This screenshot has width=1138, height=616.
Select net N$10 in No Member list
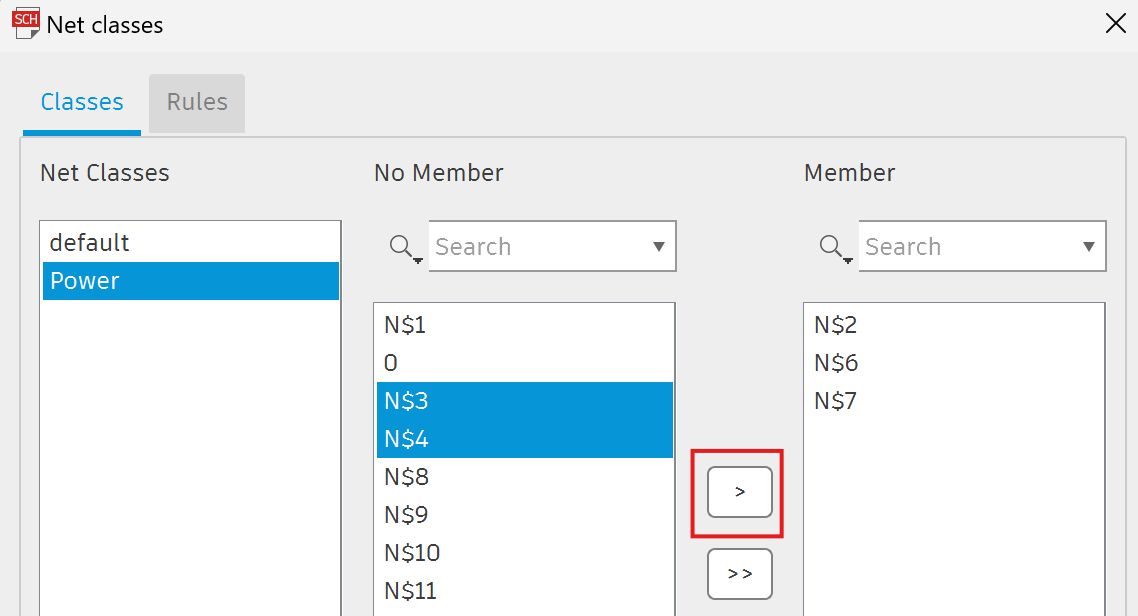click(x=525, y=553)
